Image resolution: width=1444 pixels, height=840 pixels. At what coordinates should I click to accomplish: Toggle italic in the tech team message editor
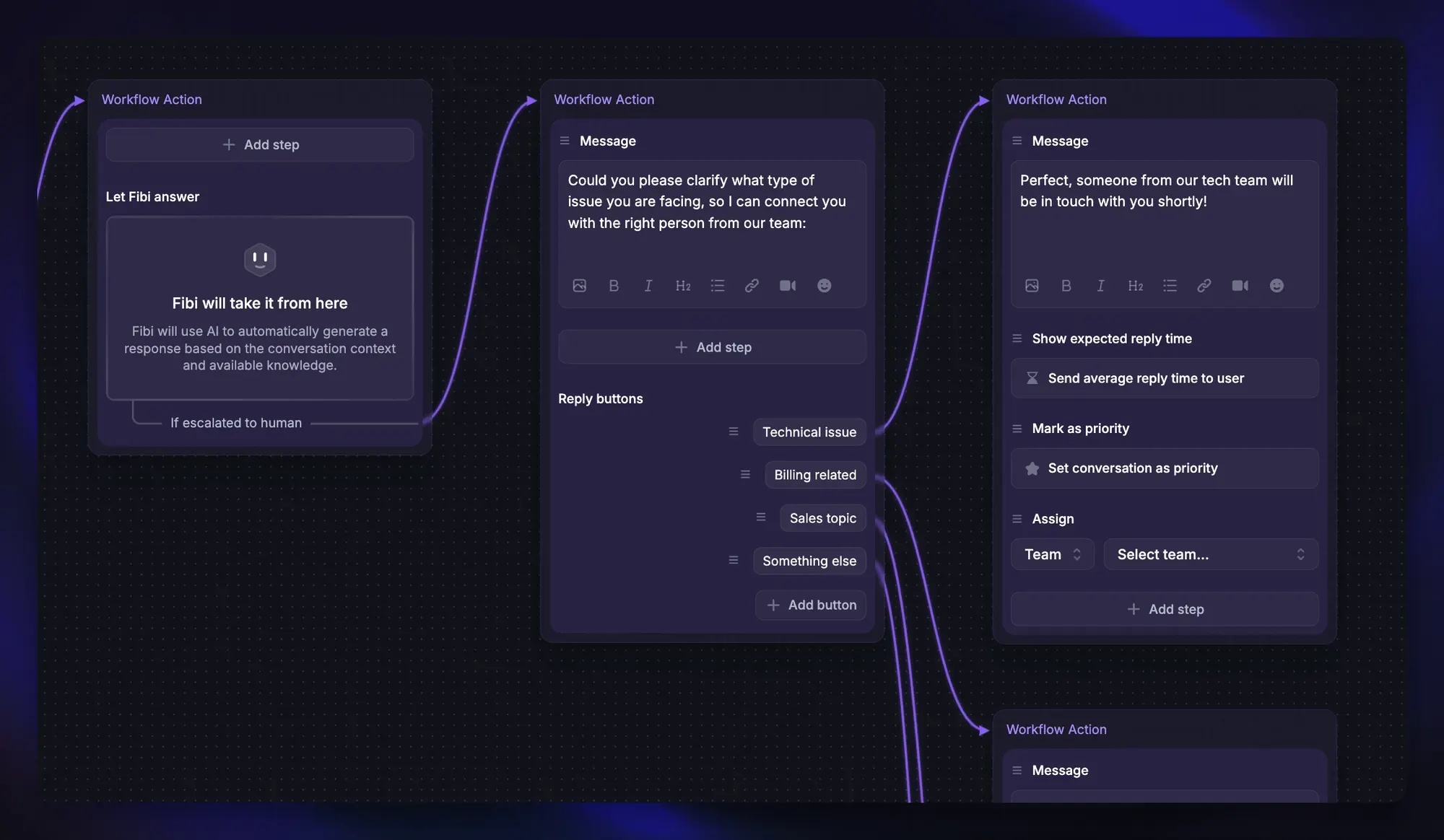click(1101, 286)
